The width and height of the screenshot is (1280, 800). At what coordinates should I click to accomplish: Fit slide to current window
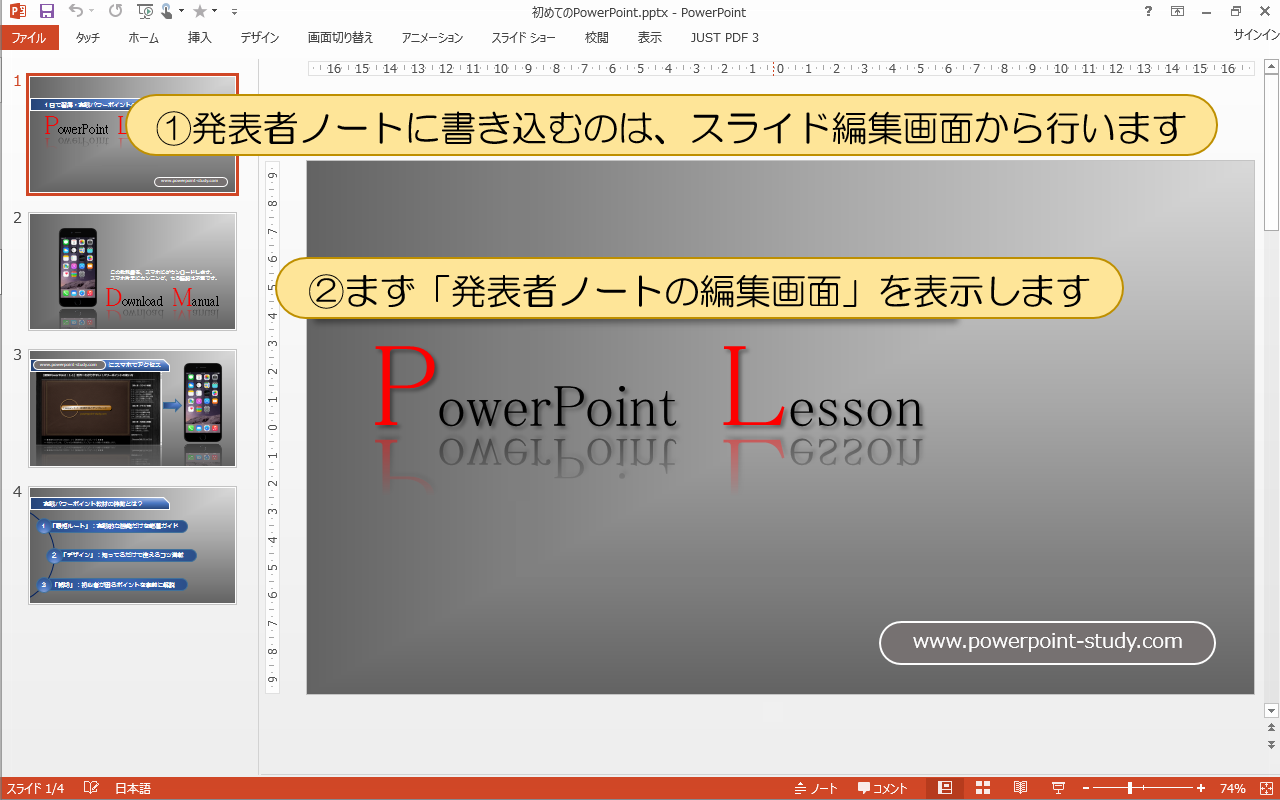coord(1264,788)
